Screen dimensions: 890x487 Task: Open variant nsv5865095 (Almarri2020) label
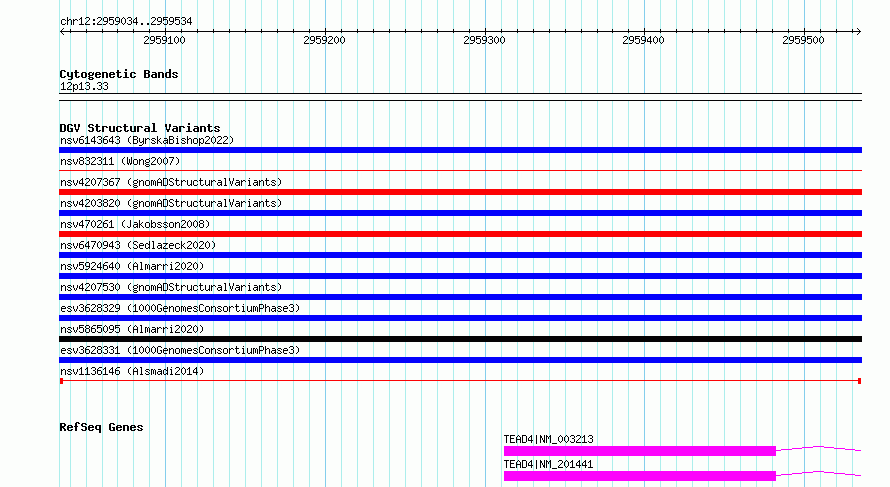pos(132,329)
